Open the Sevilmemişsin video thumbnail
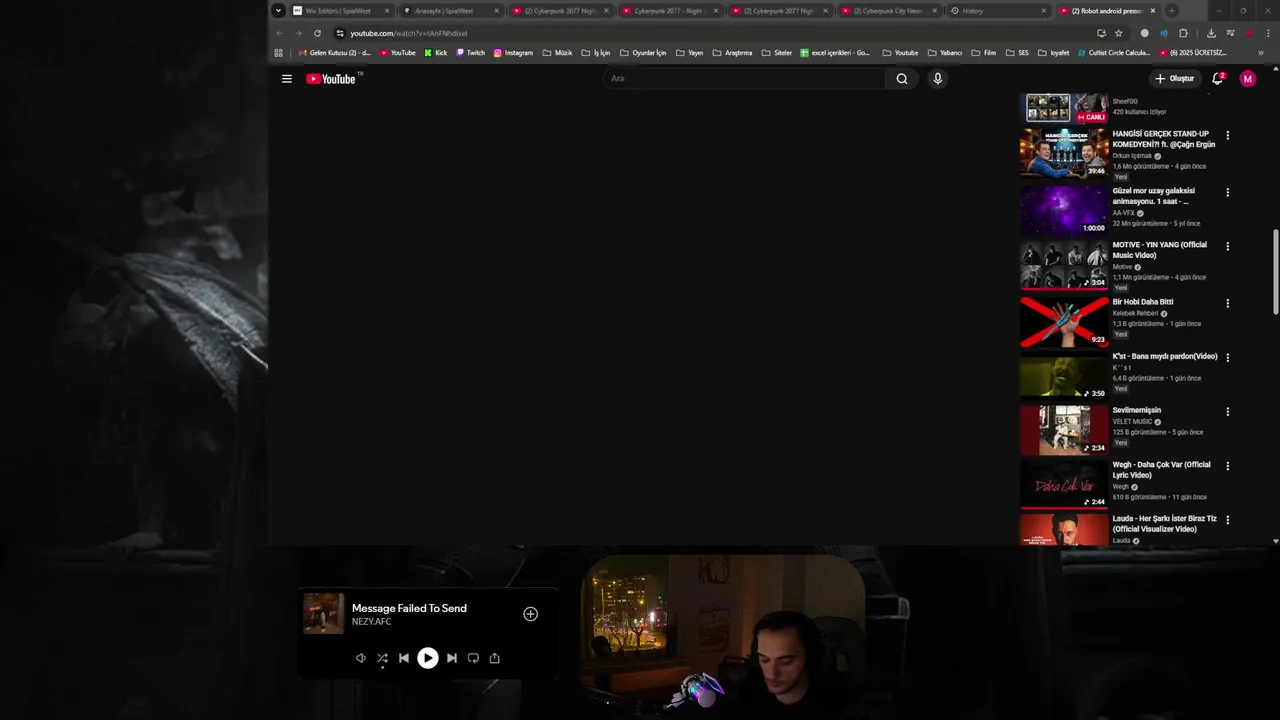The height and width of the screenshot is (720, 1280). [1064, 430]
